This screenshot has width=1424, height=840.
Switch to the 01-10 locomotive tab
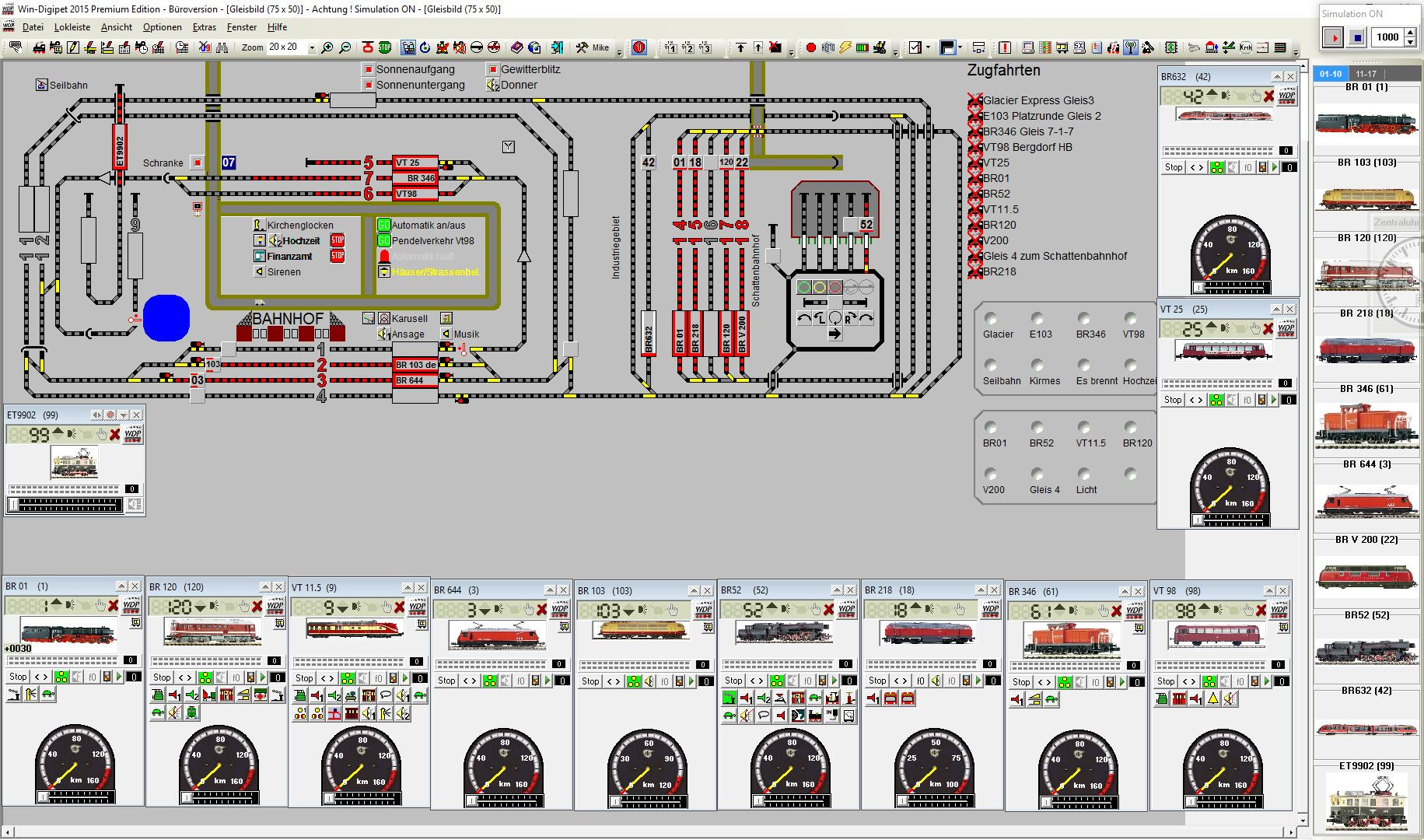pos(1331,74)
